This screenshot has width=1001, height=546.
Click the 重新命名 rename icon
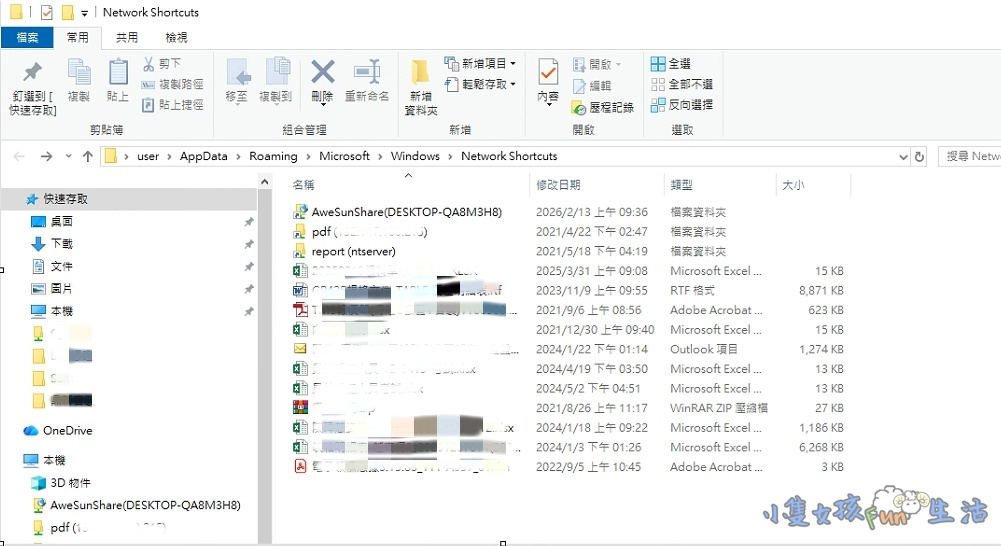[367, 72]
